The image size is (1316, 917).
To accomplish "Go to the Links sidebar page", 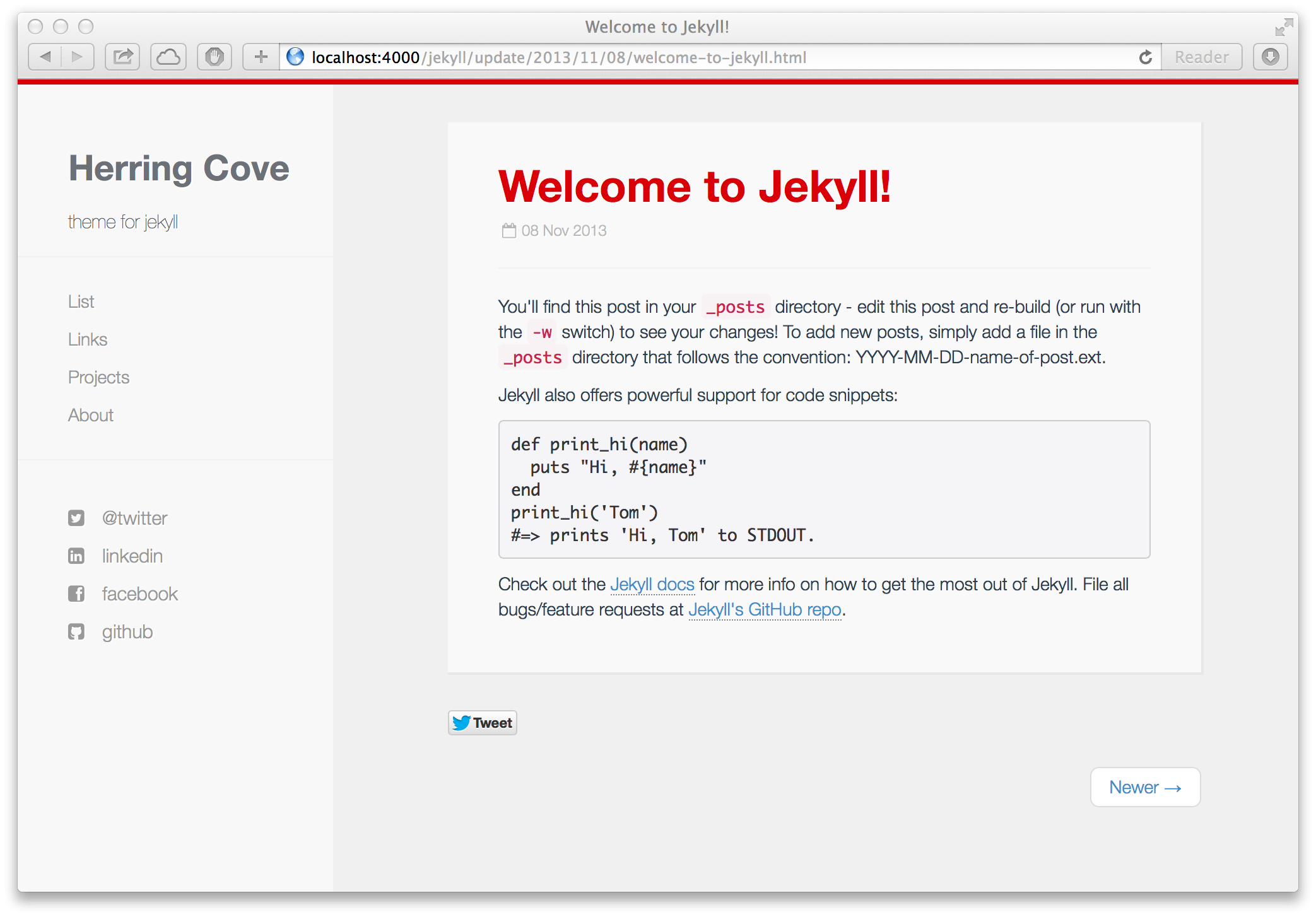I will pyautogui.click(x=88, y=339).
